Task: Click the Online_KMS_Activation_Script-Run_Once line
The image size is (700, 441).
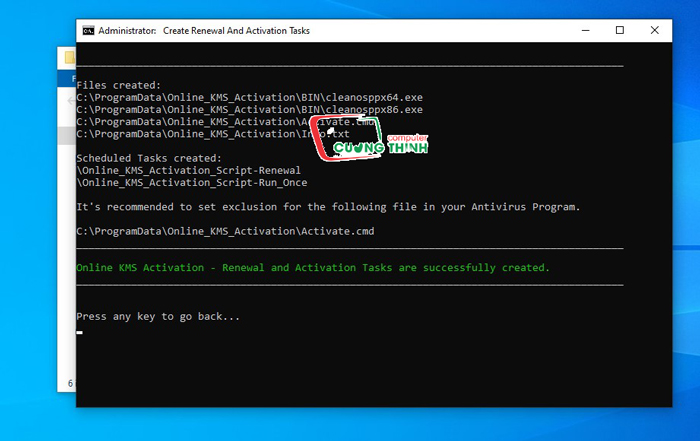Action: [192, 183]
